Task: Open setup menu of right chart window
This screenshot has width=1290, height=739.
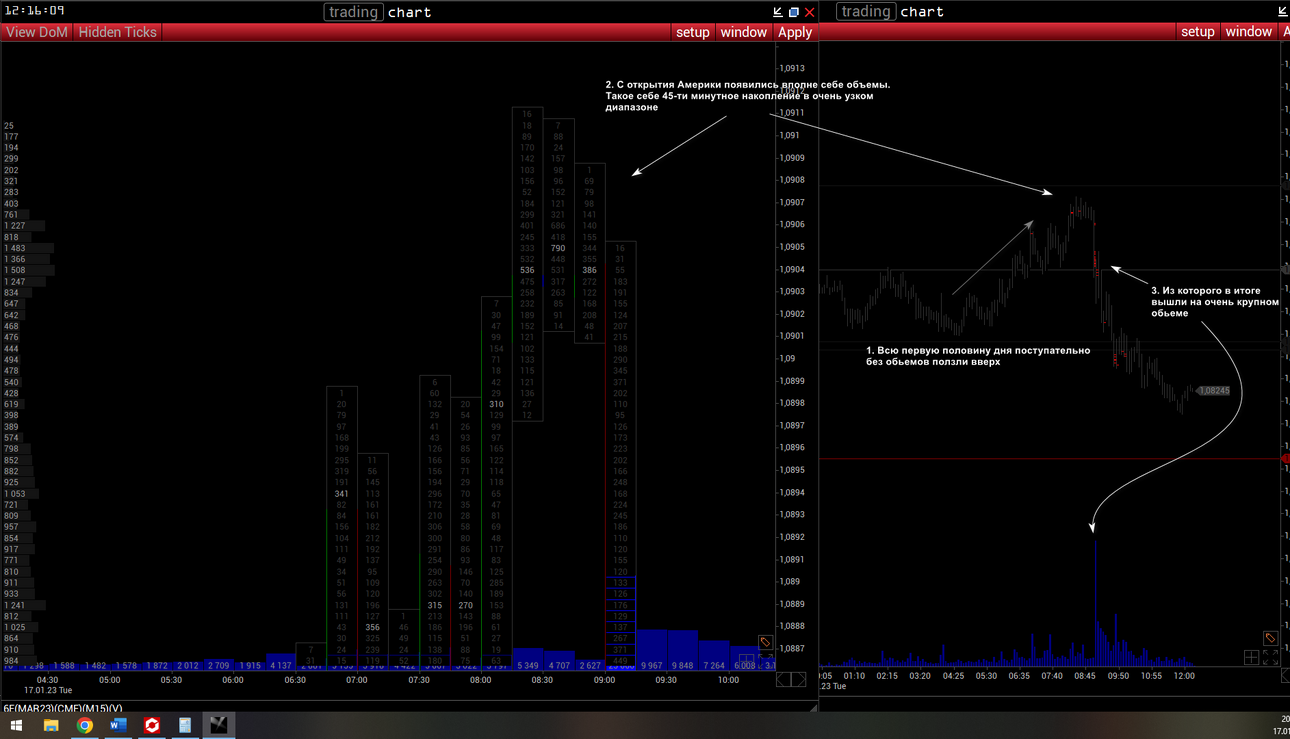Action: [x=1197, y=32]
